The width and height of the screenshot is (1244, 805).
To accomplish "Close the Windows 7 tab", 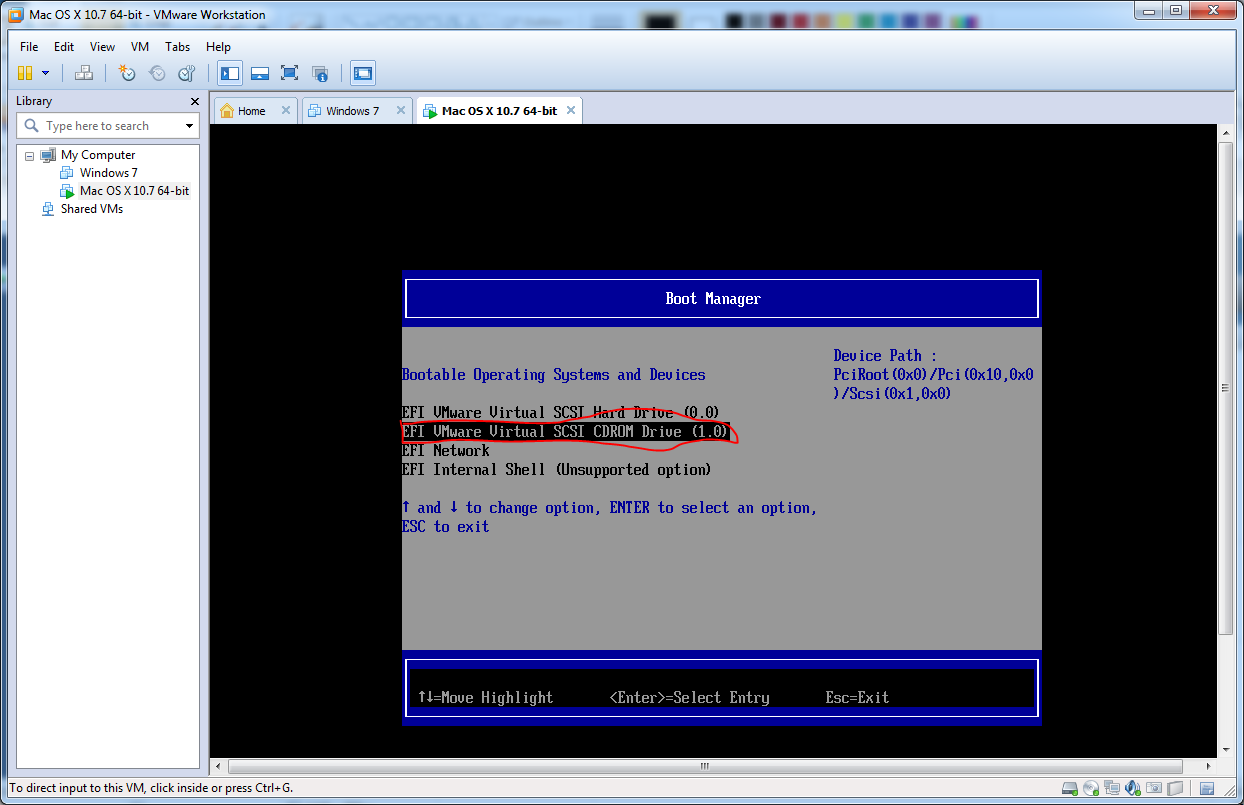I will pos(401,110).
